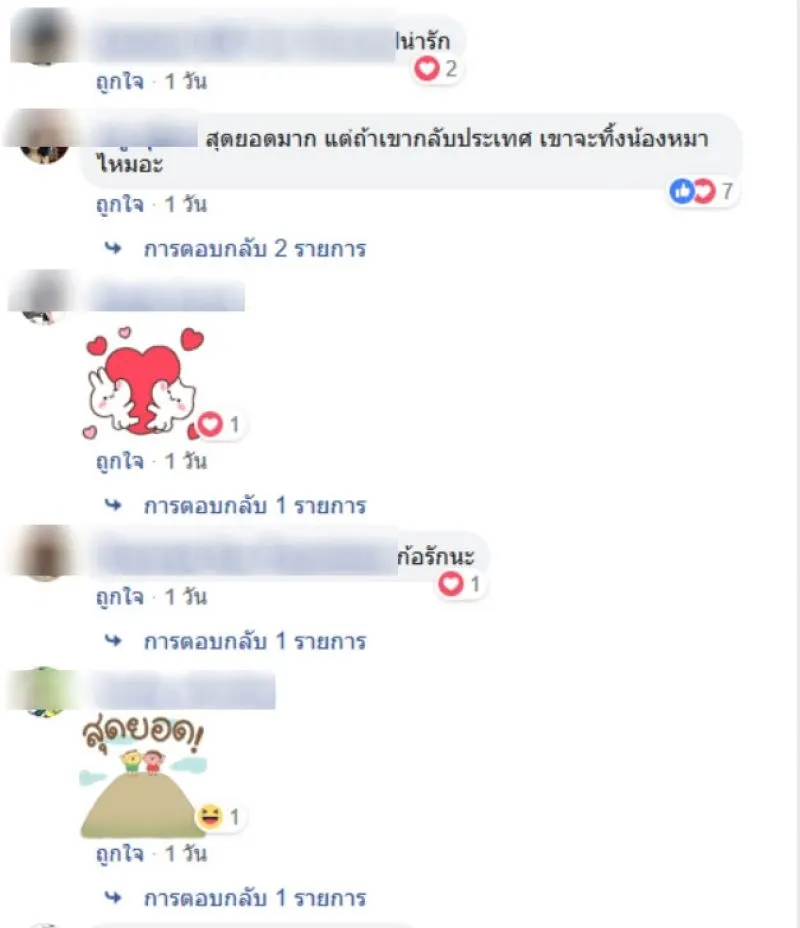Image resolution: width=800 pixels, height=928 pixels.
Task: Click ถูกใจ under the ก้อรักนะ comment
Action: [x=120, y=597]
